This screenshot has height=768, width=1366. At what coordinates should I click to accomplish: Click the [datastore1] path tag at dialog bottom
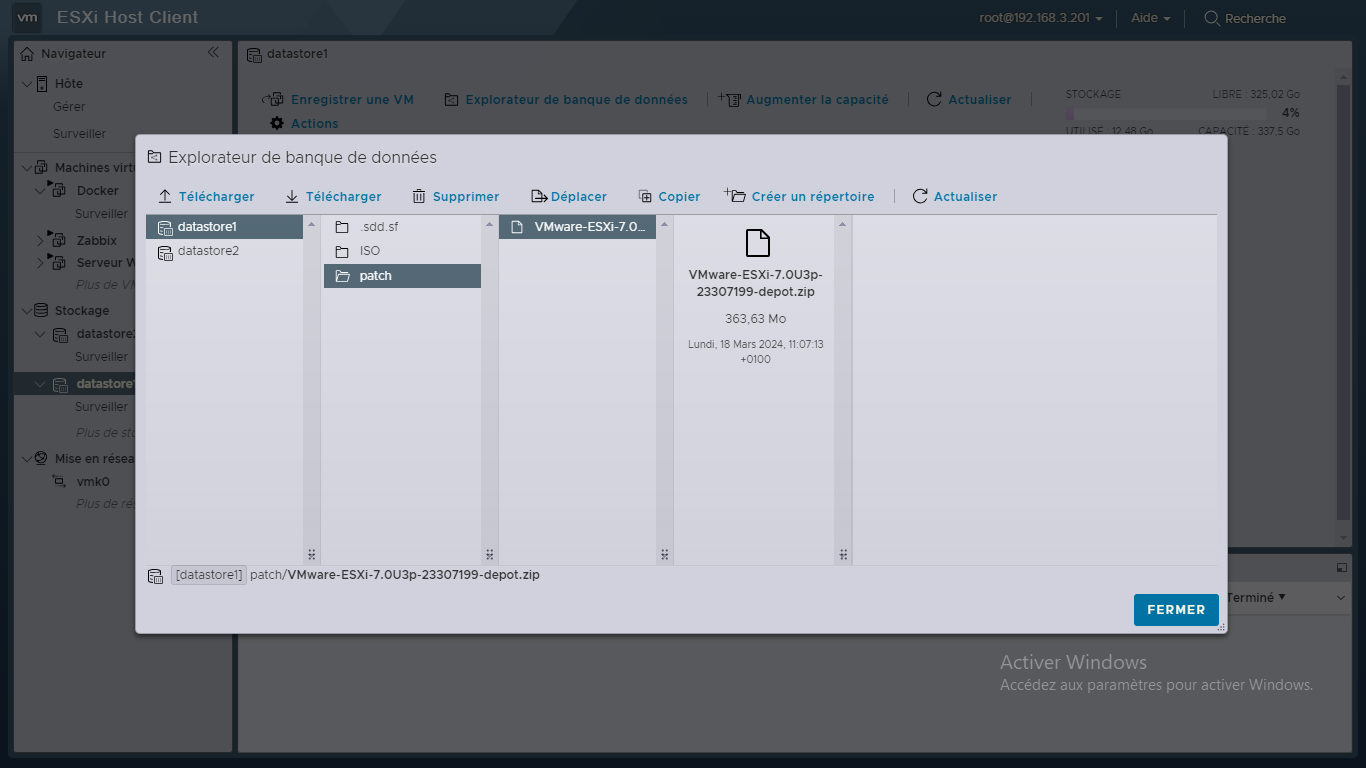click(209, 575)
